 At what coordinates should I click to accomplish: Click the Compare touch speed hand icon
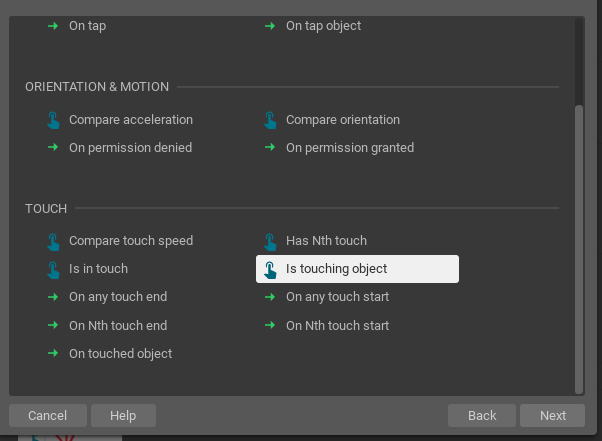pos(53,242)
